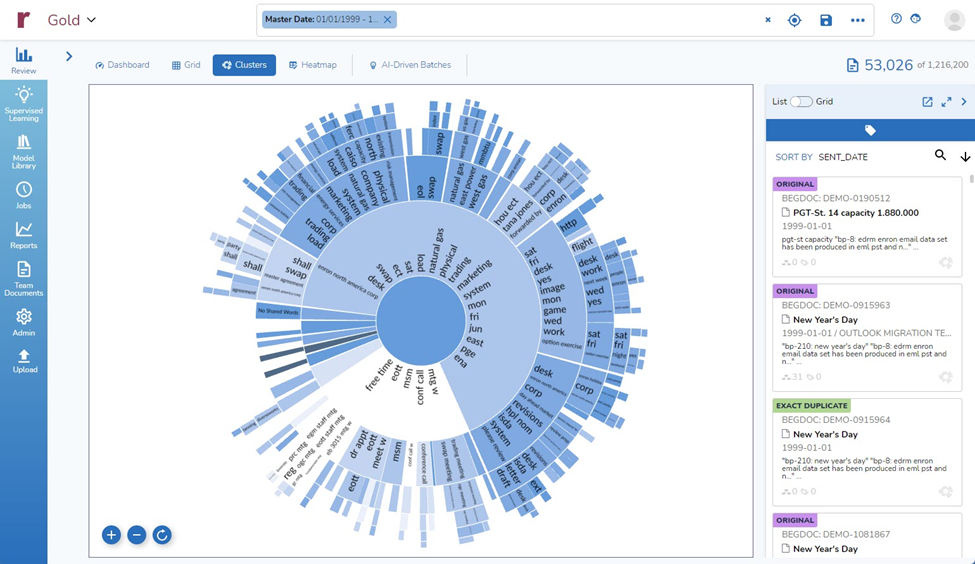Select the 'dr appt' cluster segment
This screenshot has height=564, width=975.
point(359,445)
